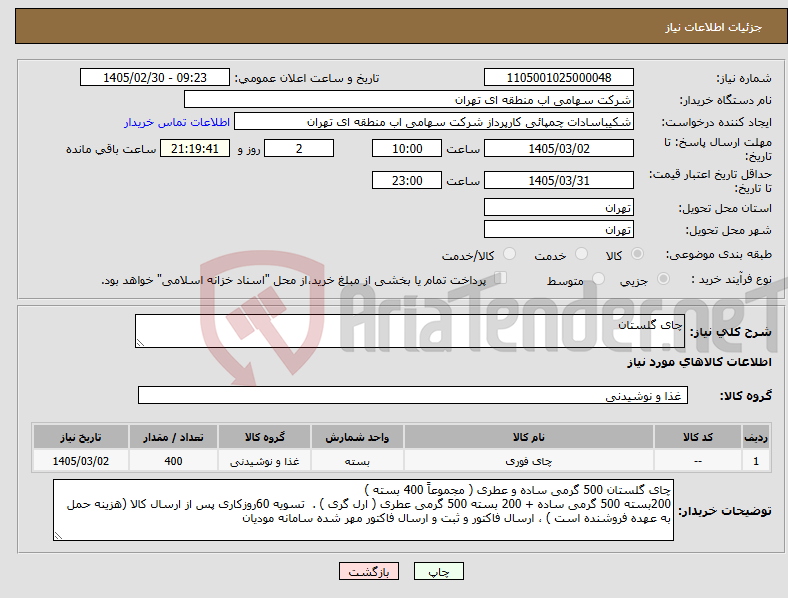Image resolution: width=788 pixels, height=598 pixels.
Task: Click the quantity cell showing 400
Action: [173, 461]
